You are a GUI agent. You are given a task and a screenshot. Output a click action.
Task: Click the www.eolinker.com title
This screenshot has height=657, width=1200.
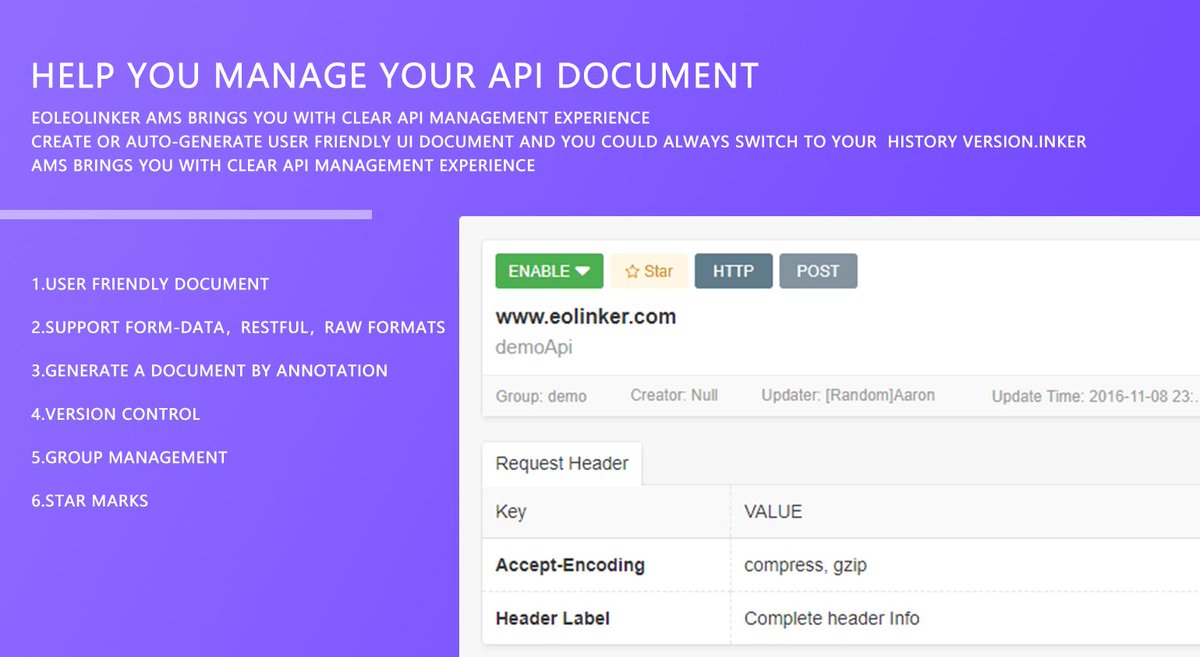[586, 317]
